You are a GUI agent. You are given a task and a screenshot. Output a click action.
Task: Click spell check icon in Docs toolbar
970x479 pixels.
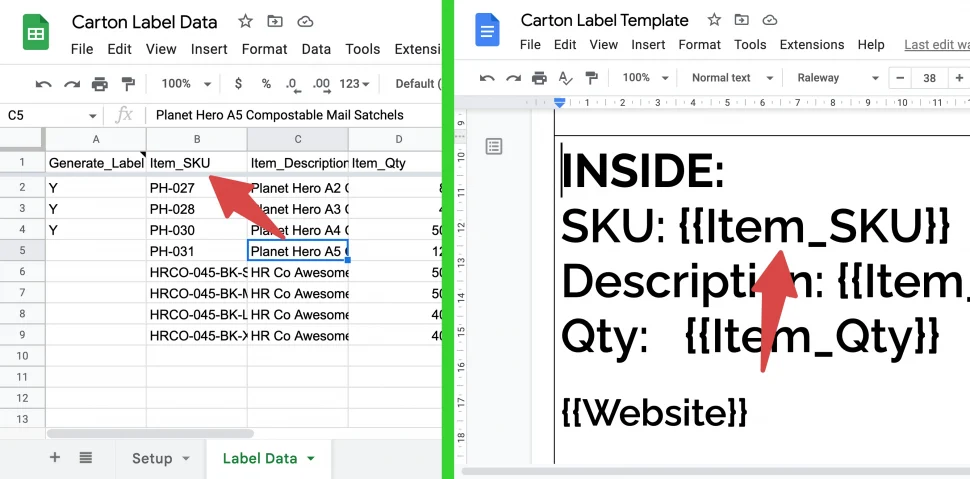pyautogui.click(x=566, y=78)
